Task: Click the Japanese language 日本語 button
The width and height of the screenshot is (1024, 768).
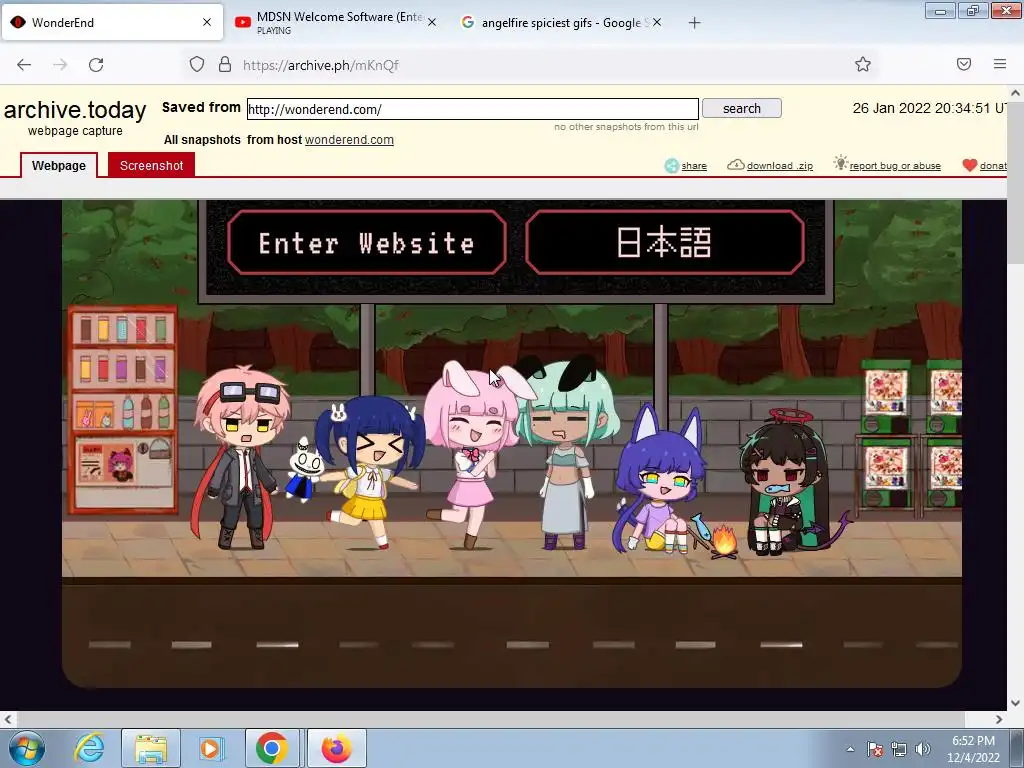Action: [664, 243]
